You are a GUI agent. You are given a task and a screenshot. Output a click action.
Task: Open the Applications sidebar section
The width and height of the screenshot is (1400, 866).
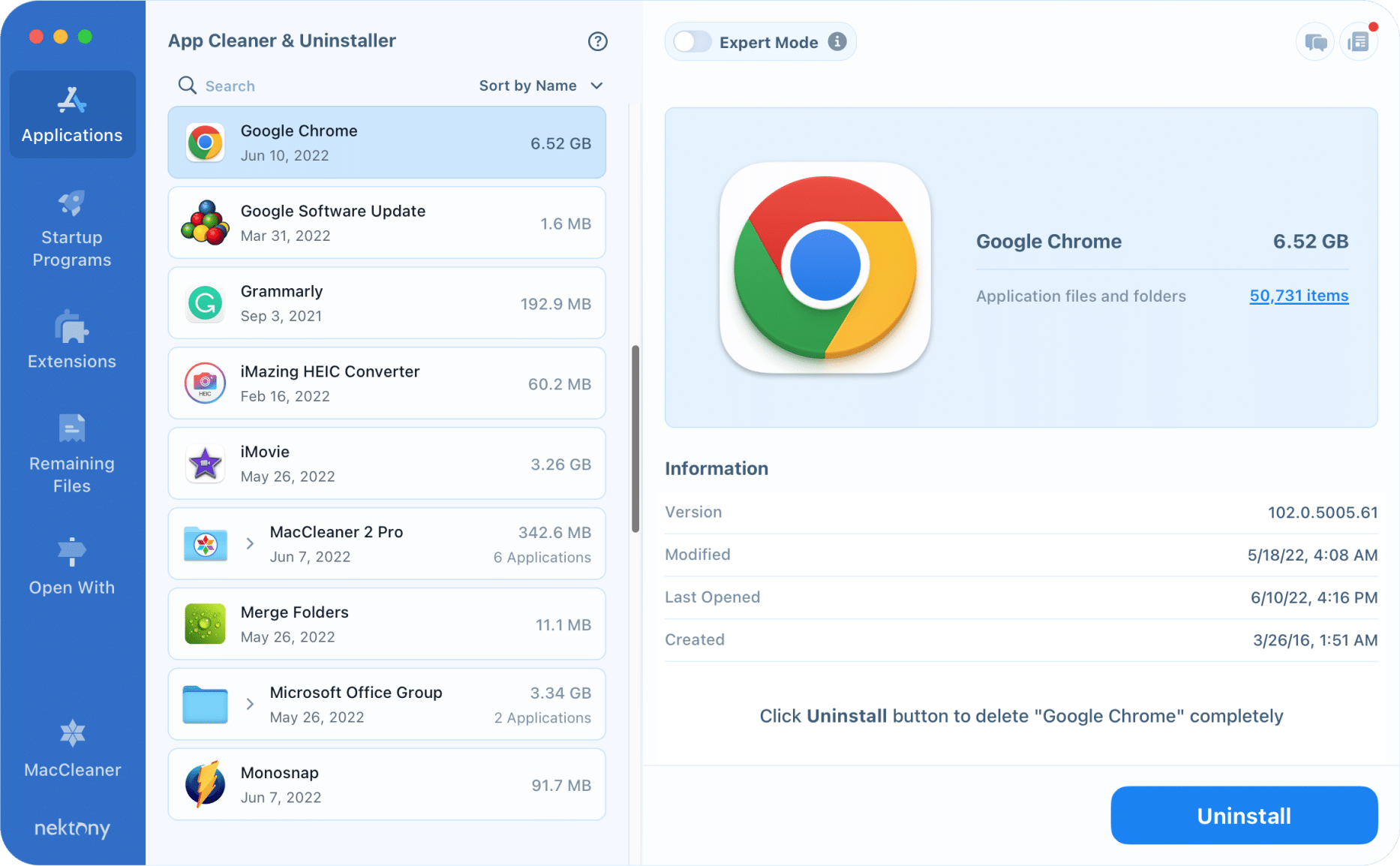[72, 115]
